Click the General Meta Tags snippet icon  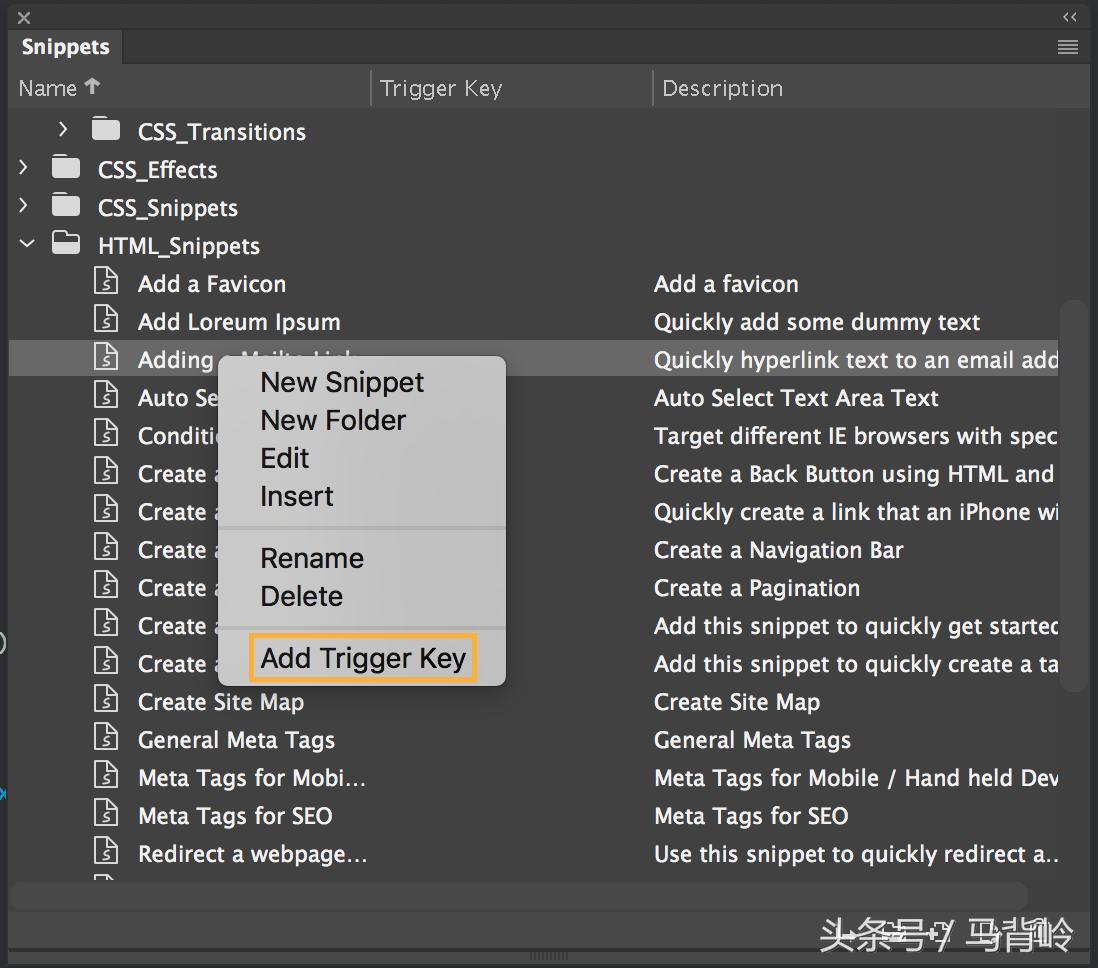click(106, 739)
